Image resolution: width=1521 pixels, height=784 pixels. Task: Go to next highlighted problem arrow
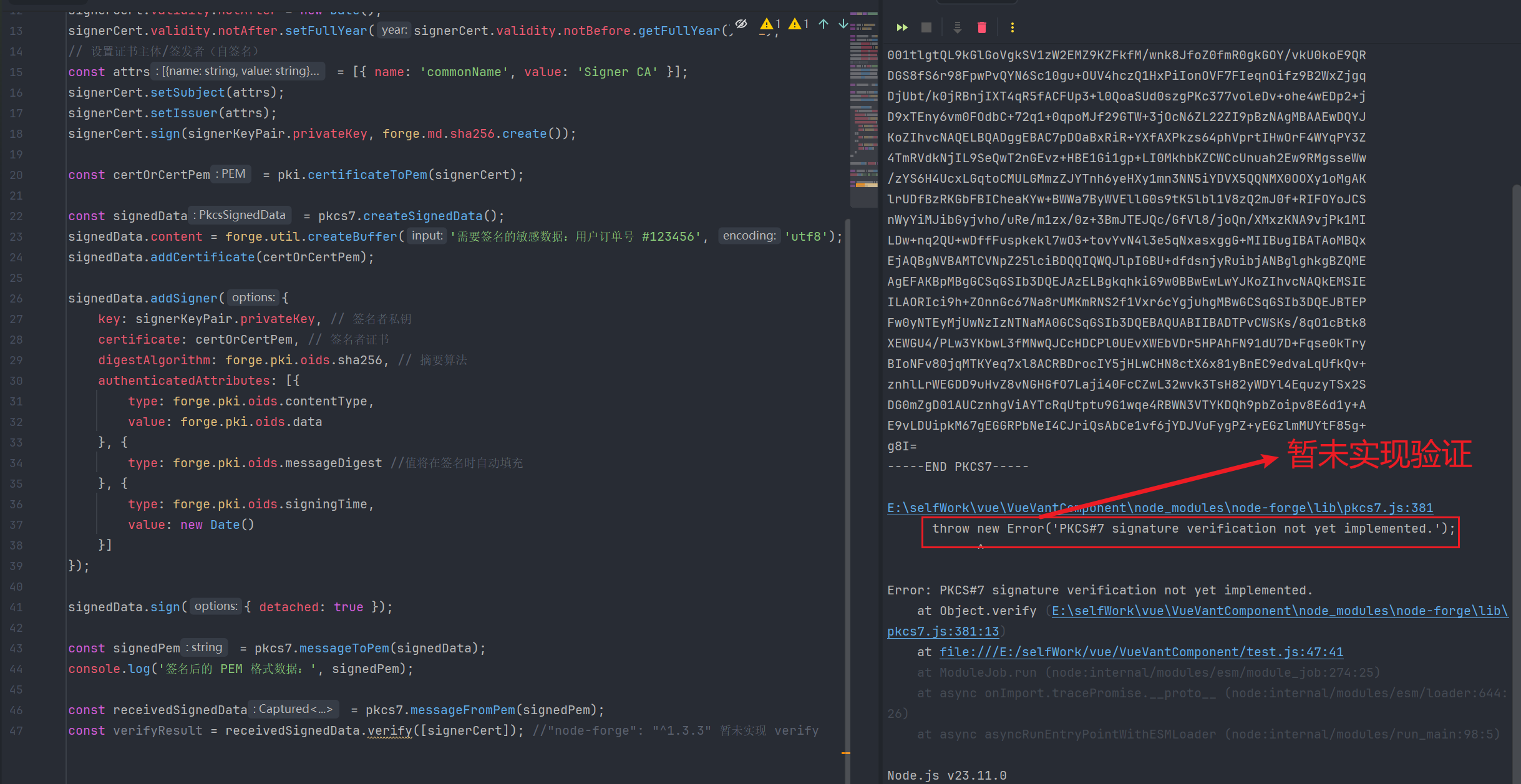[x=843, y=24]
